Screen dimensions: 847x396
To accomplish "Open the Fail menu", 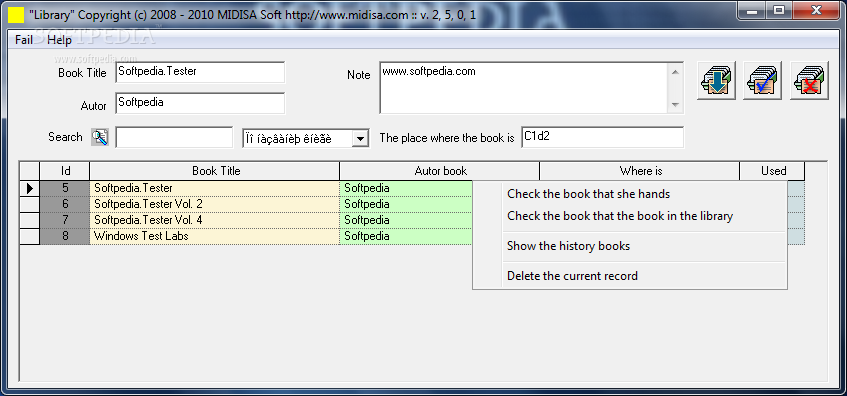I will (24, 40).
